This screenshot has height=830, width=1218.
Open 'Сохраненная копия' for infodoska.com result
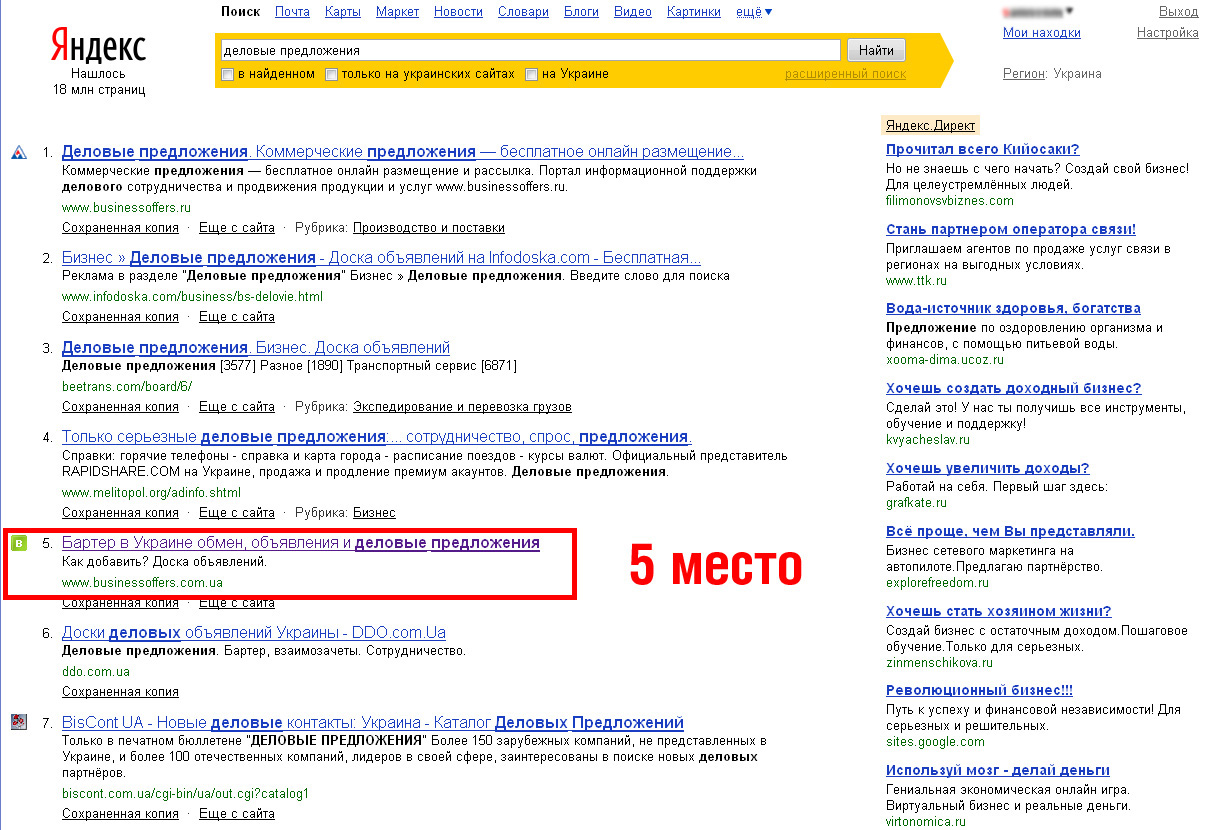120,317
